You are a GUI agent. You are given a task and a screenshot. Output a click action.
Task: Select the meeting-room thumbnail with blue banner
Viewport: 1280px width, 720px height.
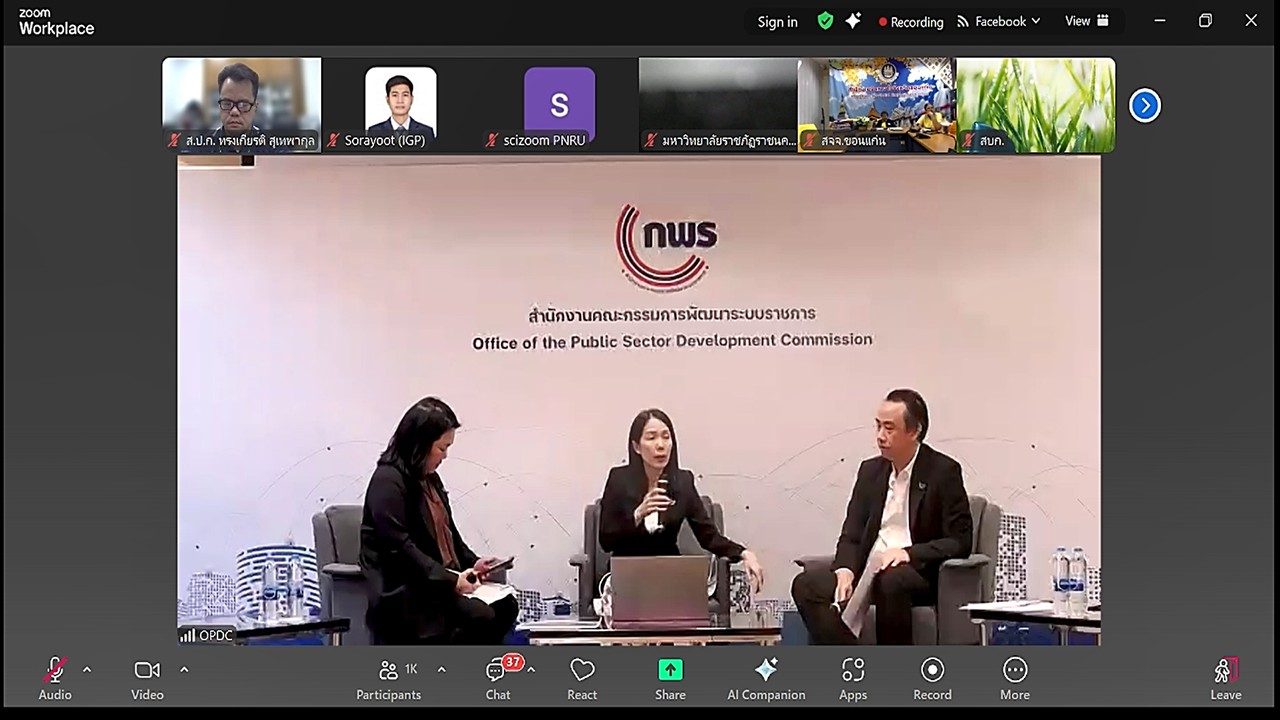[x=877, y=105]
